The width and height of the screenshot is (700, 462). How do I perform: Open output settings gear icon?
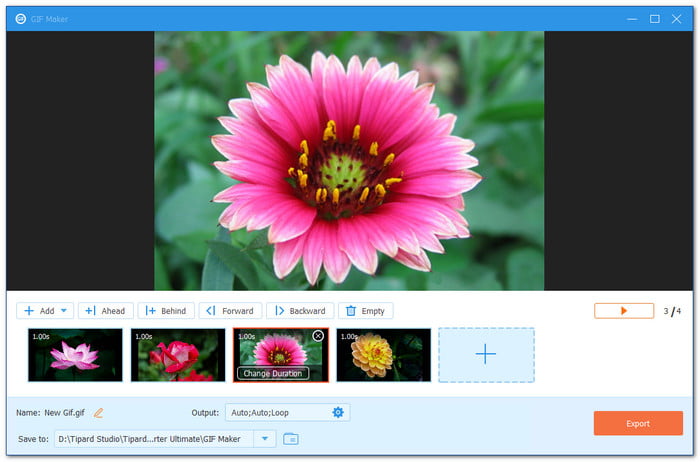[x=338, y=412]
